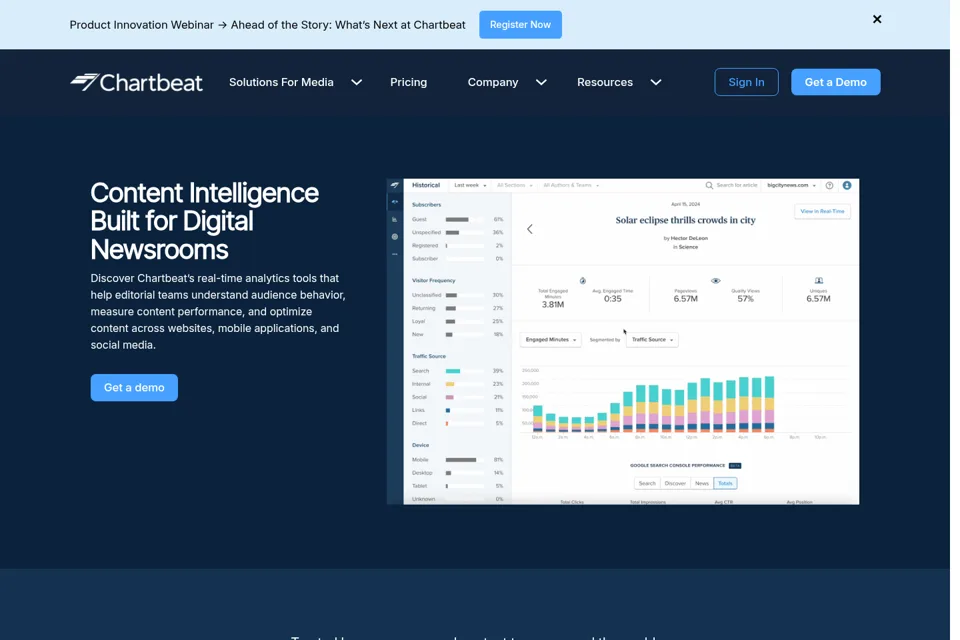
Task: Open the more options sidebar icon
Action: (x=395, y=254)
